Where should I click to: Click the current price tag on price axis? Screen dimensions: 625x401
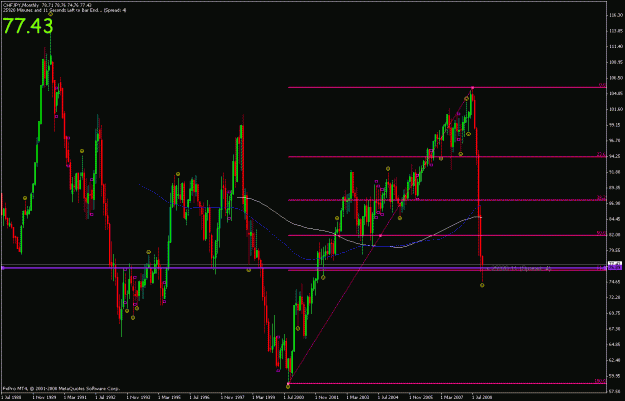pos(615,265)
